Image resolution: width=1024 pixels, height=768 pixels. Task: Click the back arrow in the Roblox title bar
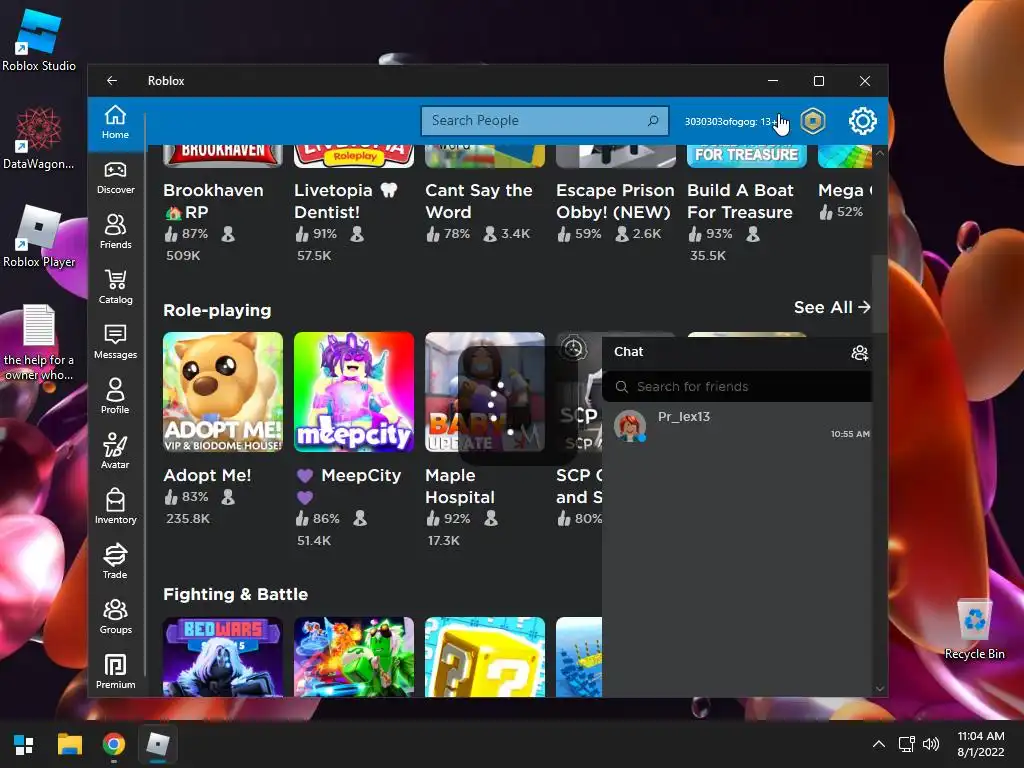(112, 80)
